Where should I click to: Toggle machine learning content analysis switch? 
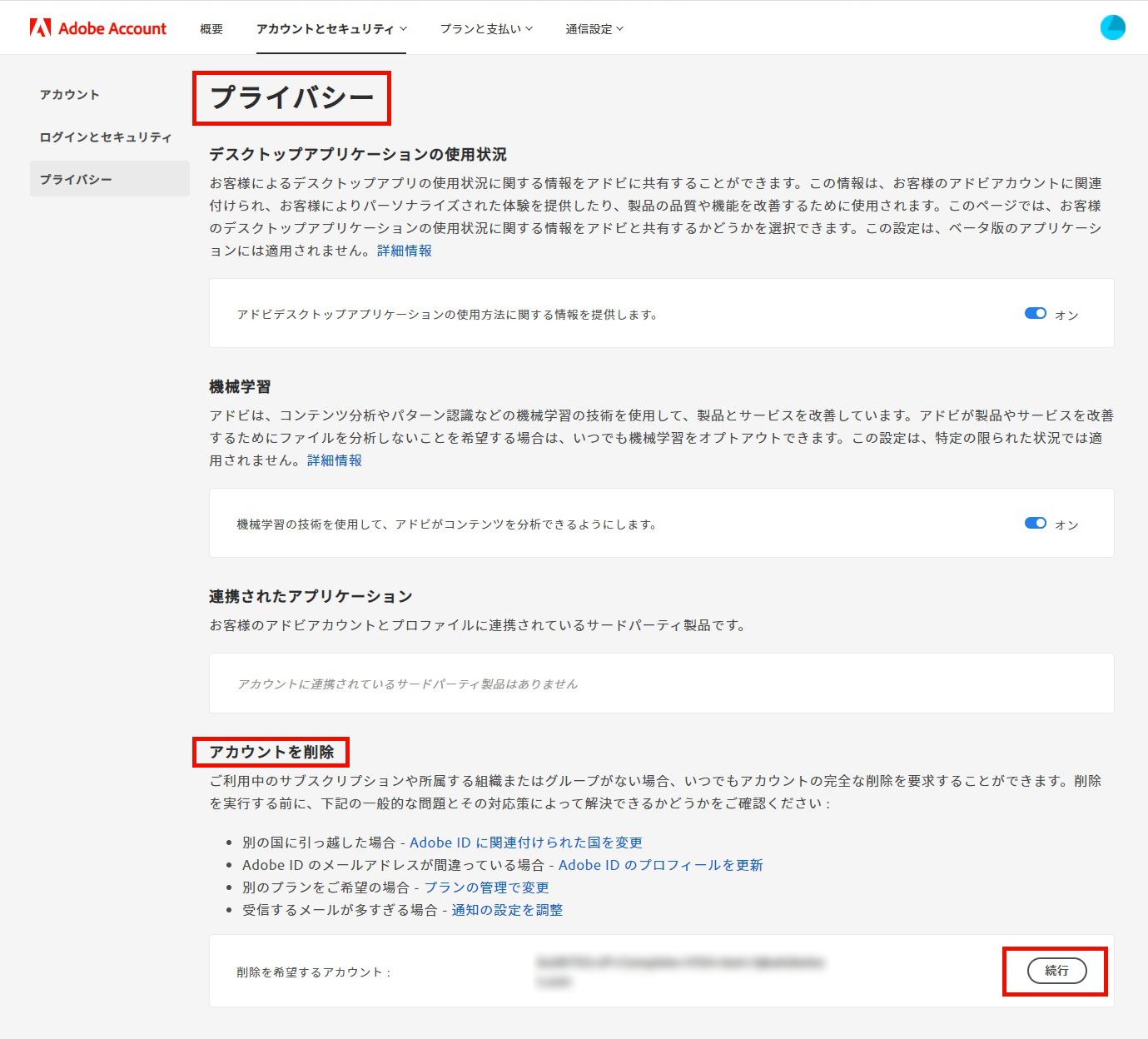(1036, 523)
